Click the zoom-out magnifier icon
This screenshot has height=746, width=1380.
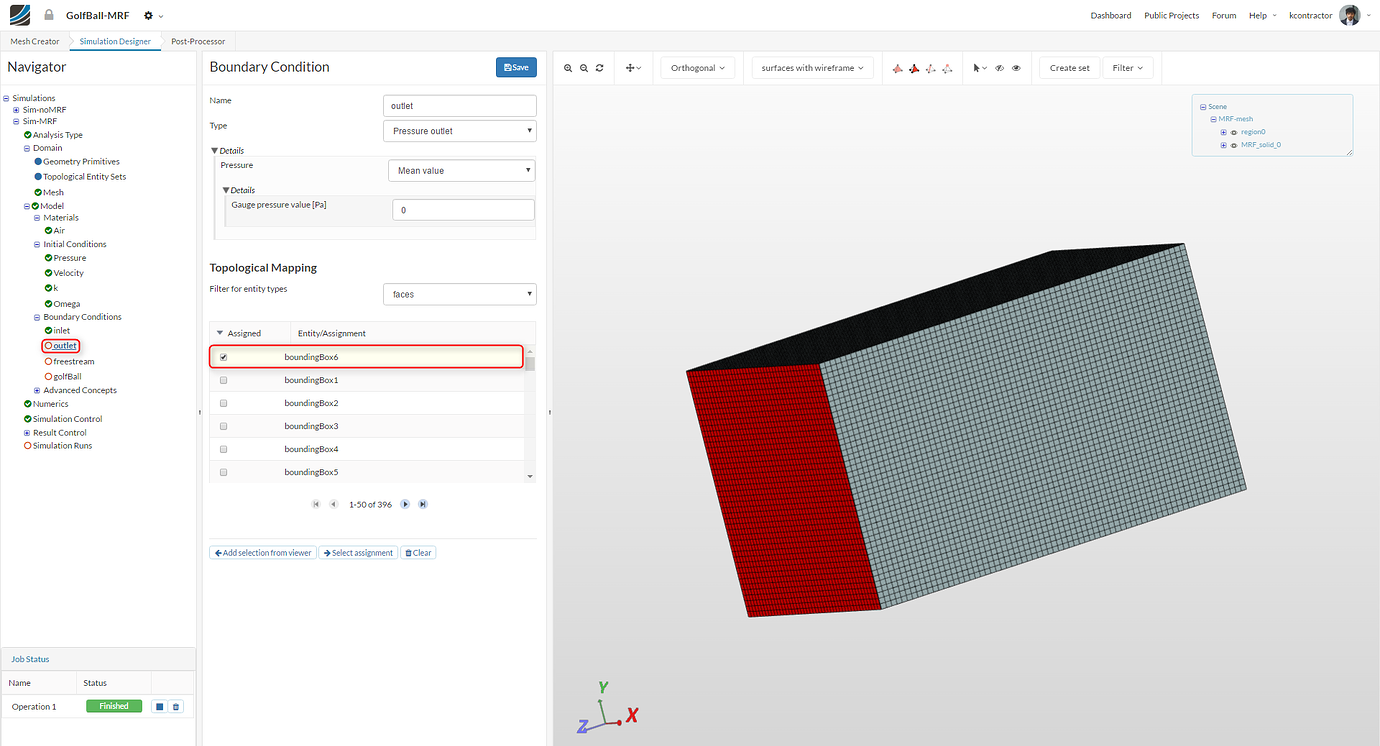pyautogui.click(x=584, y=68)
